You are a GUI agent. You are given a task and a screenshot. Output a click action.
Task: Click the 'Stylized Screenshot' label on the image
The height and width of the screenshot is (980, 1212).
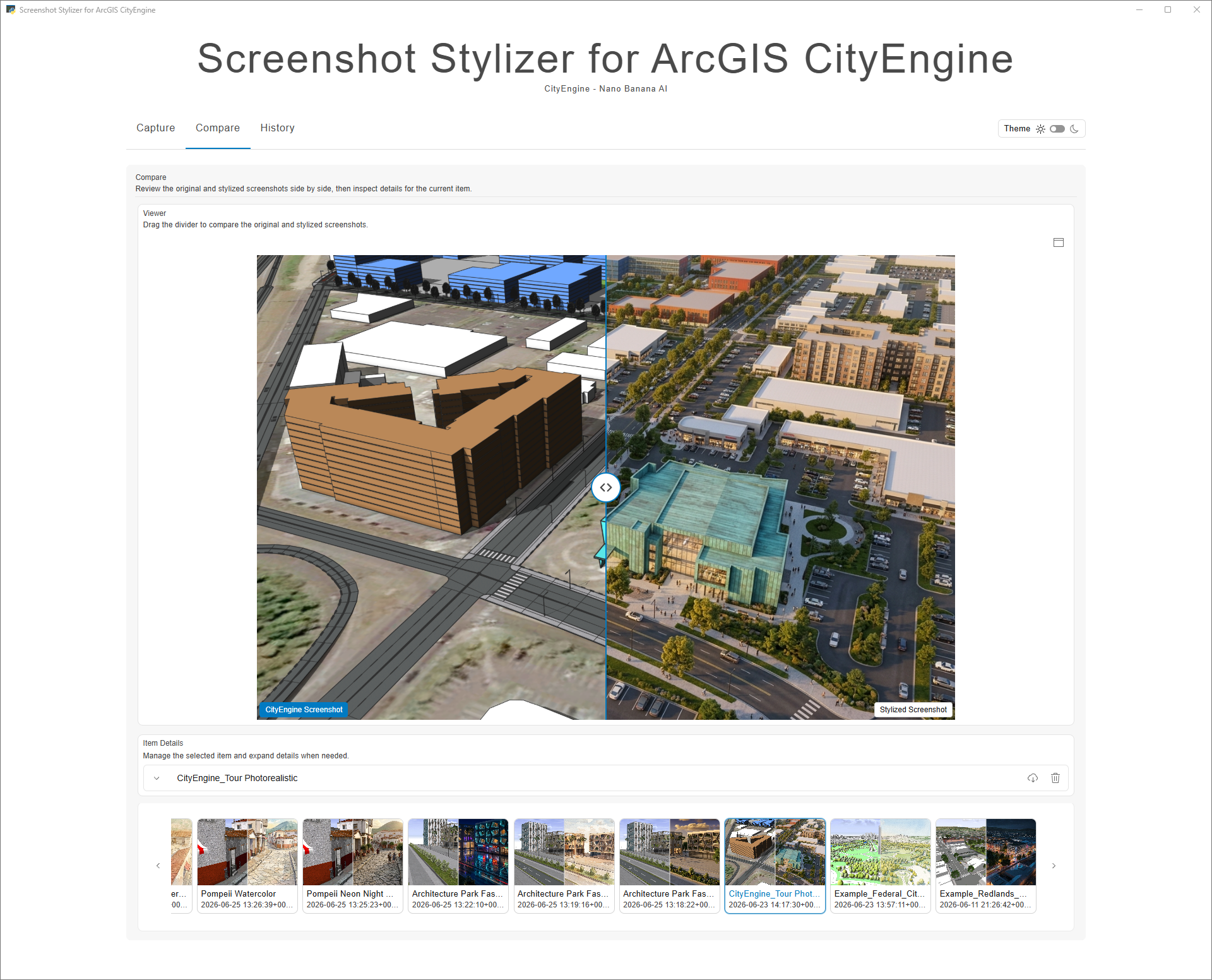913,710
